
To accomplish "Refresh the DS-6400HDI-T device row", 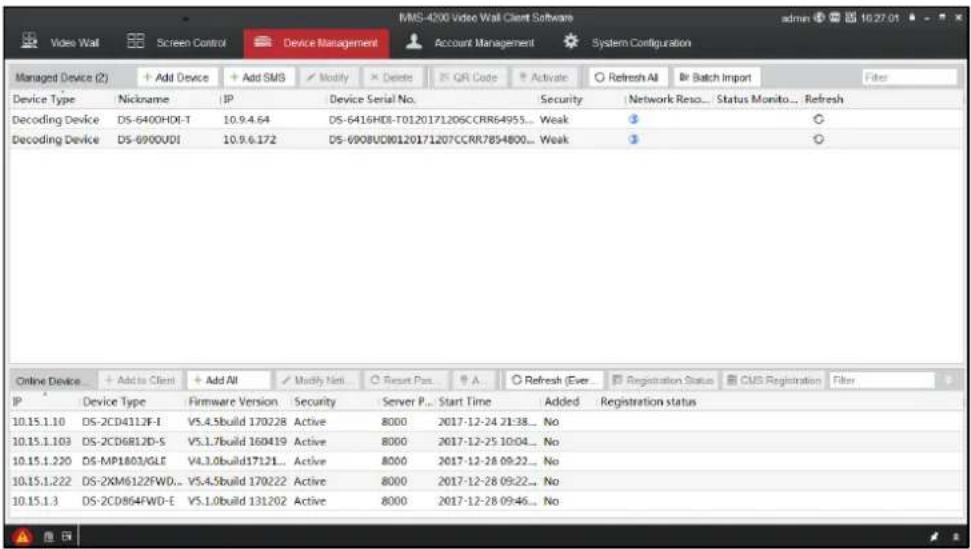I will pos(819,120).
